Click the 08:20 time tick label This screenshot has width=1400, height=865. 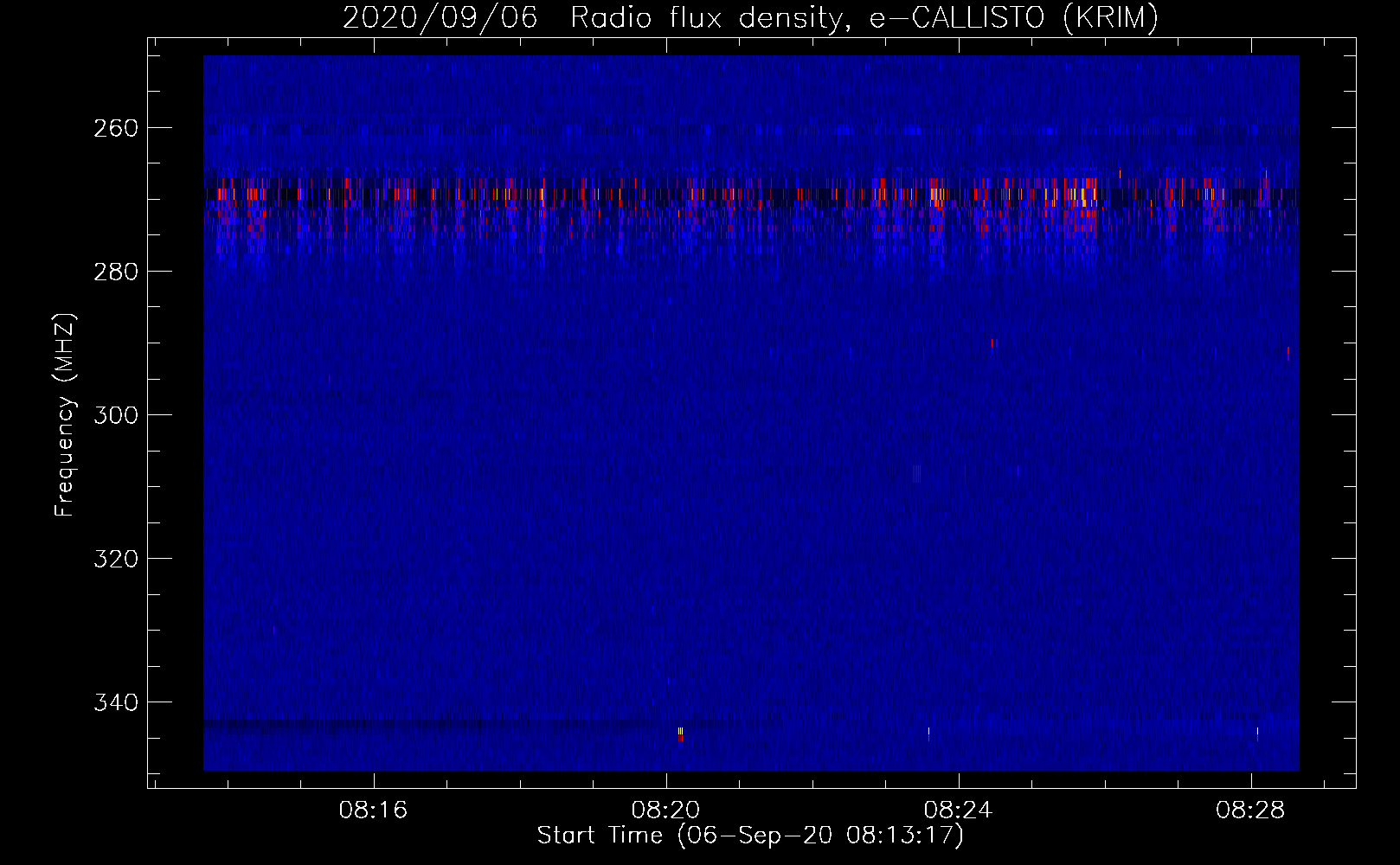[665, 811]
